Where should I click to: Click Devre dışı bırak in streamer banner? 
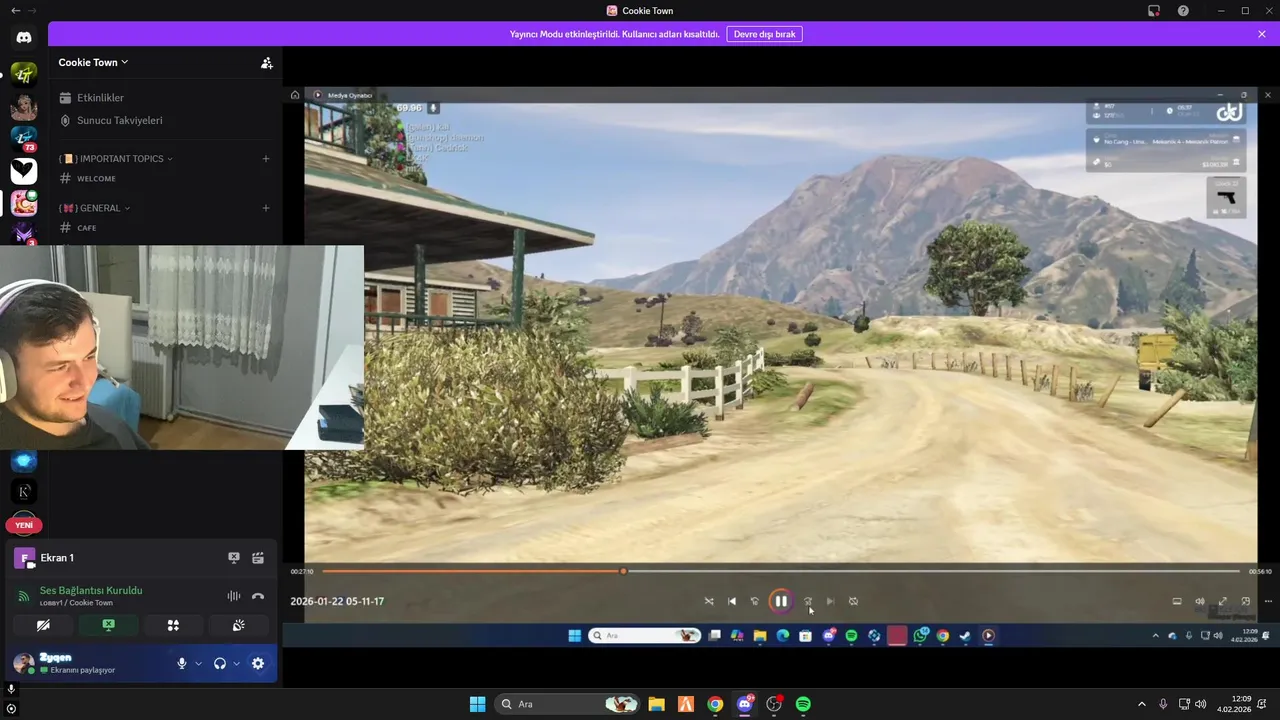tap(764, 34)
